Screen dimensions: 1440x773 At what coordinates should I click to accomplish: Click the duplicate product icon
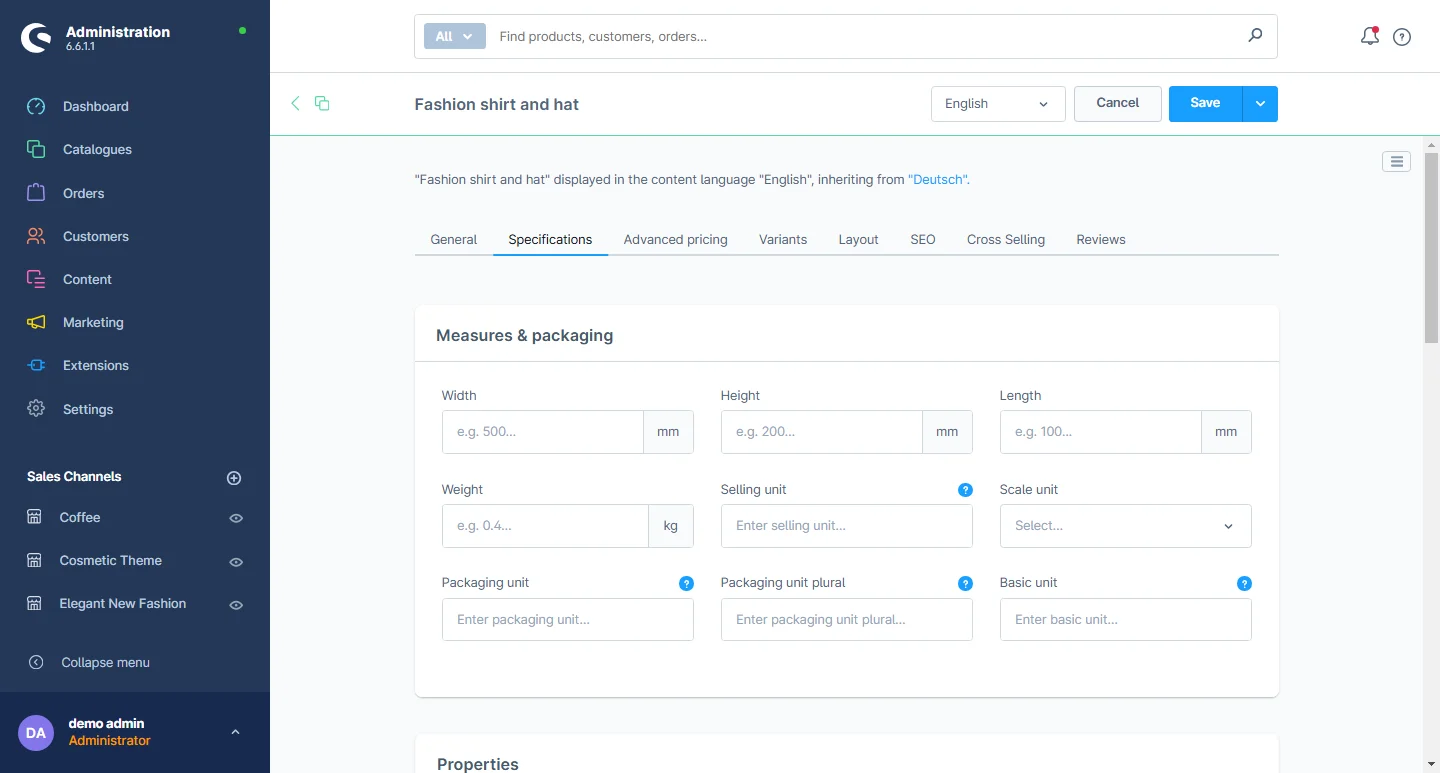coord(322,103)
